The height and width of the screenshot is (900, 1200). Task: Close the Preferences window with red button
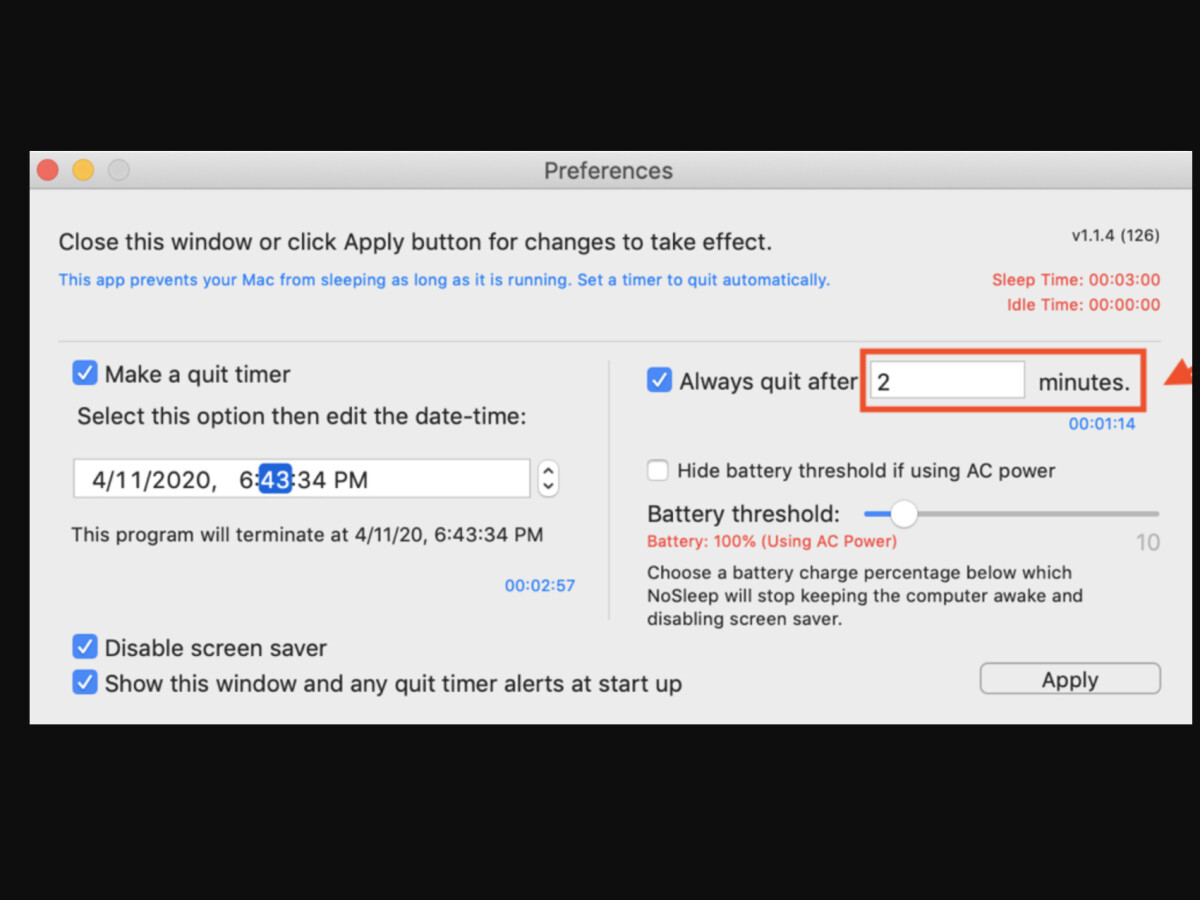(48, 170)
